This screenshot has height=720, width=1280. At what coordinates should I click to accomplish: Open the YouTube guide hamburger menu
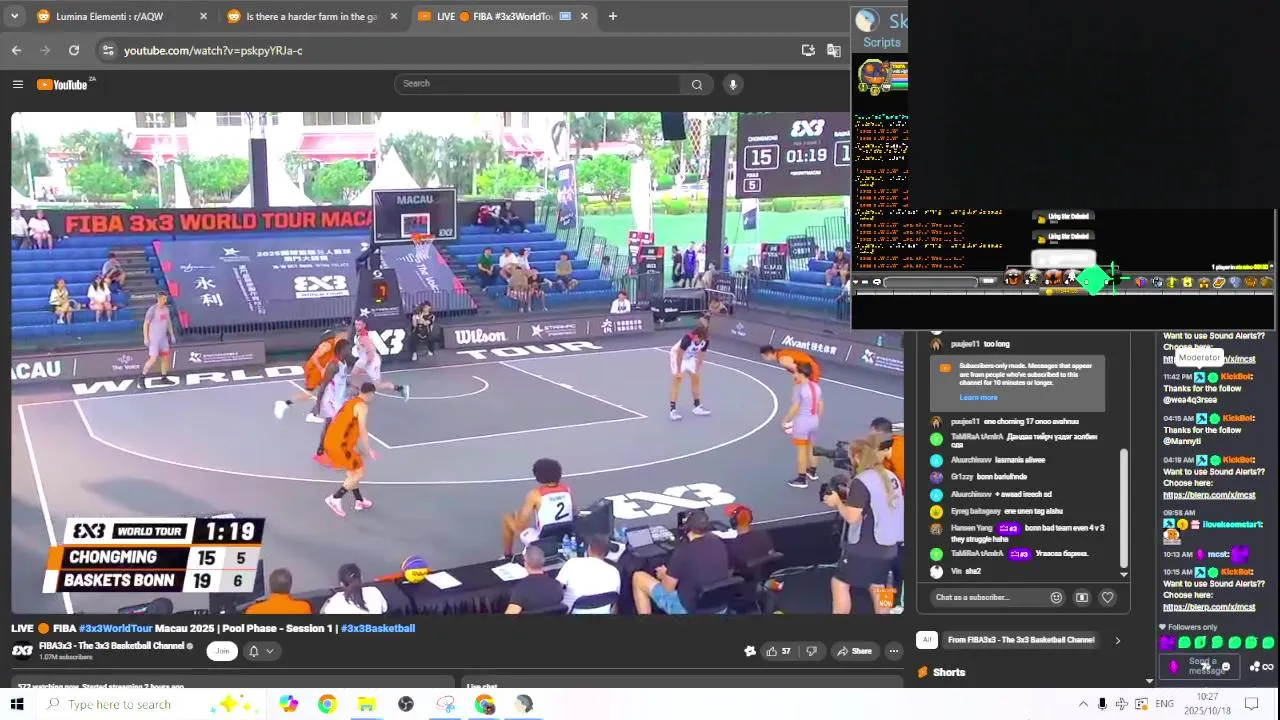coord(17,84)
